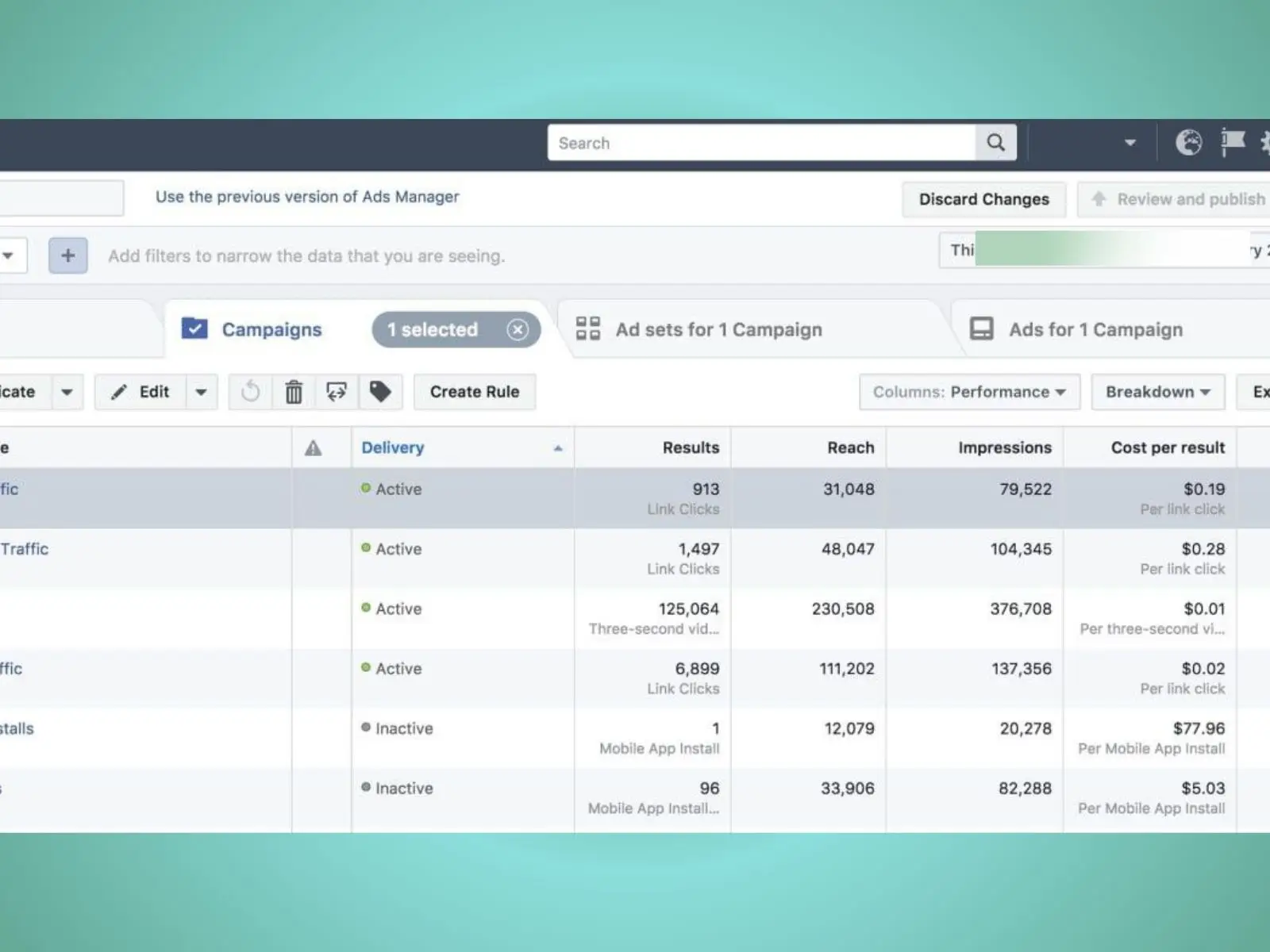Click the Create Rule button
1270x952 pixels.
[475, 392]
